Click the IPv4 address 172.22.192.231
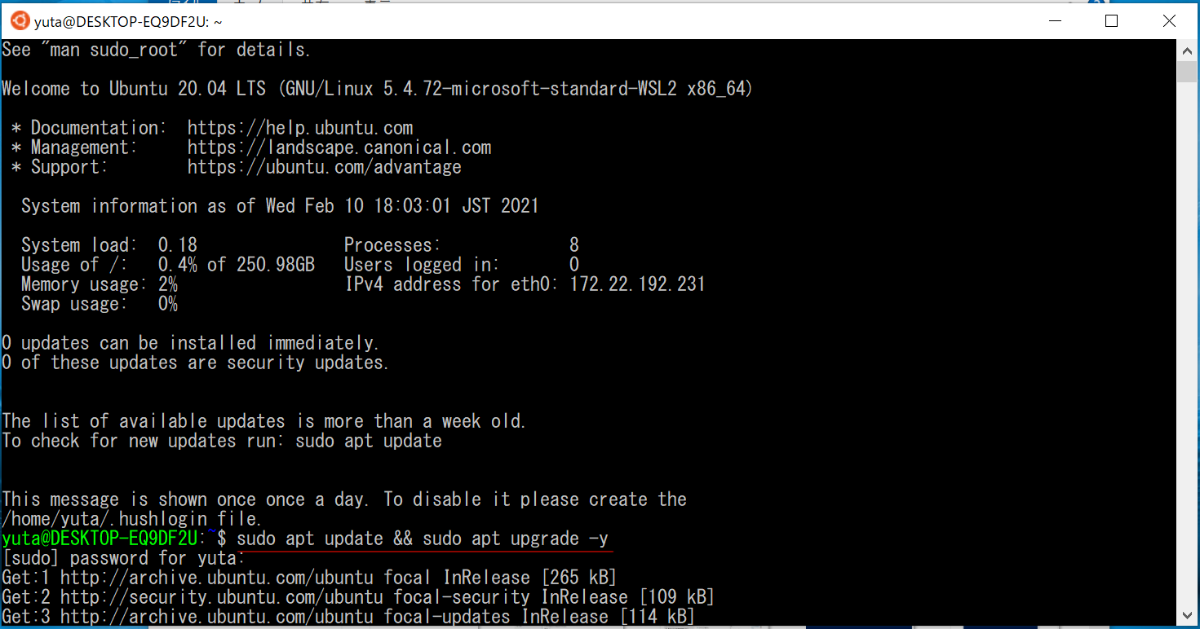The width and height of the screenshot is (1200, 629). (x=637, y=284)
